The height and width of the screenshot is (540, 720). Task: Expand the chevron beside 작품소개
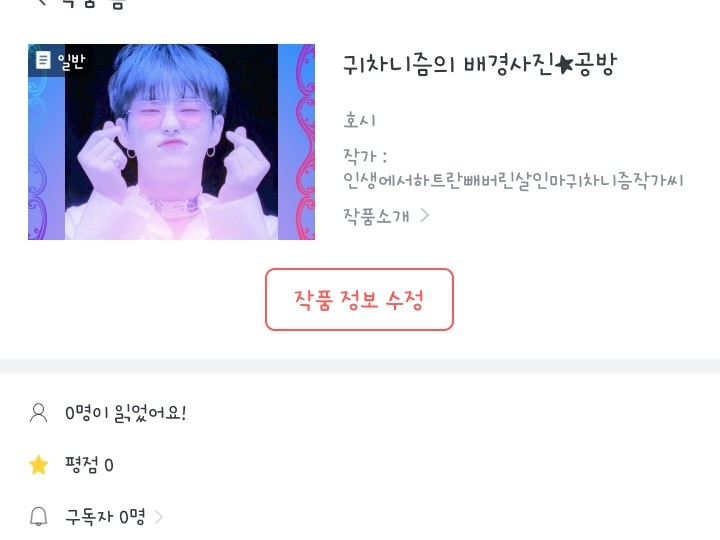[425, 215]
